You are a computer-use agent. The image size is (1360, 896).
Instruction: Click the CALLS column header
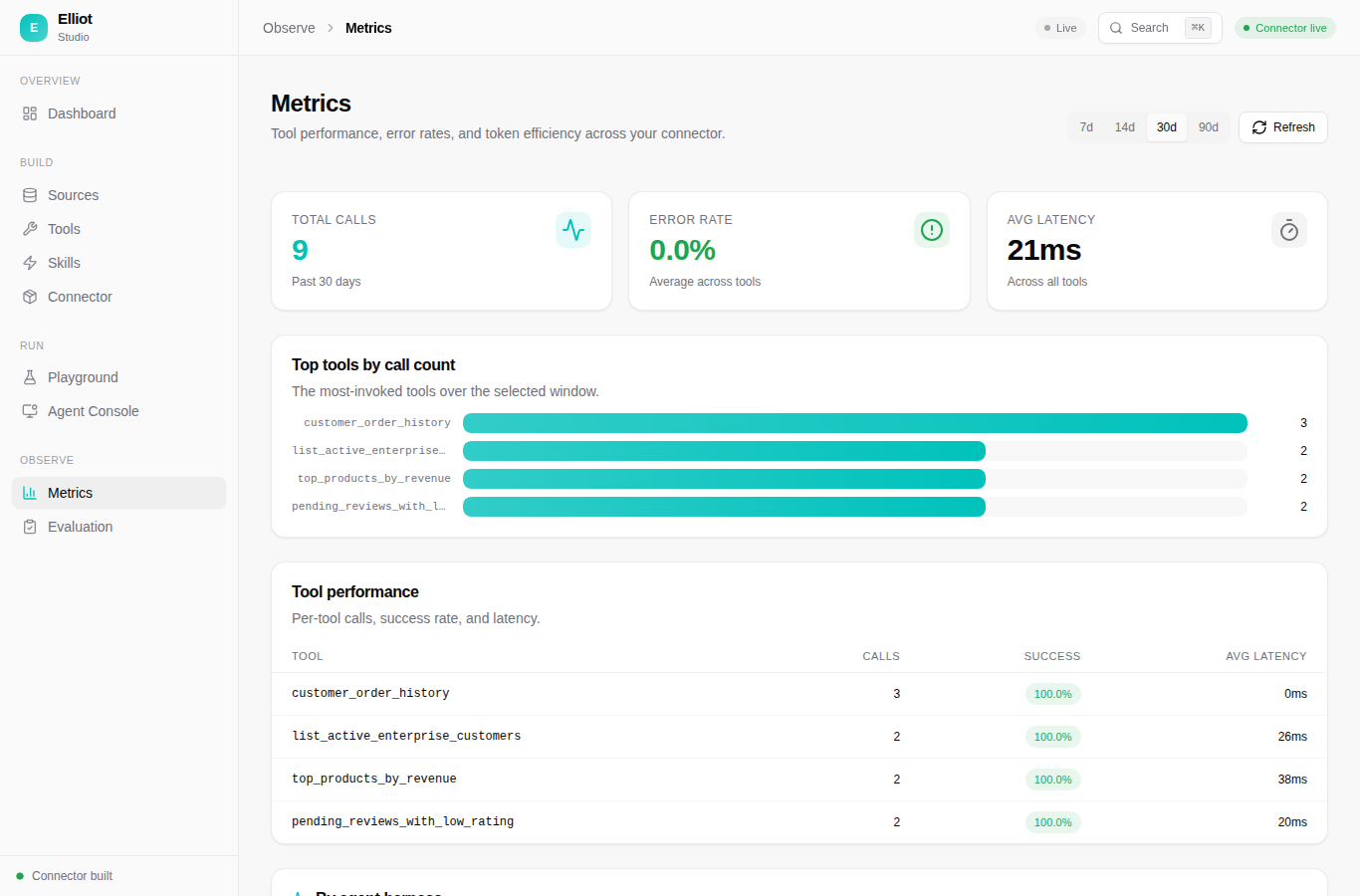pyautogui.click(x=881, y=656)
